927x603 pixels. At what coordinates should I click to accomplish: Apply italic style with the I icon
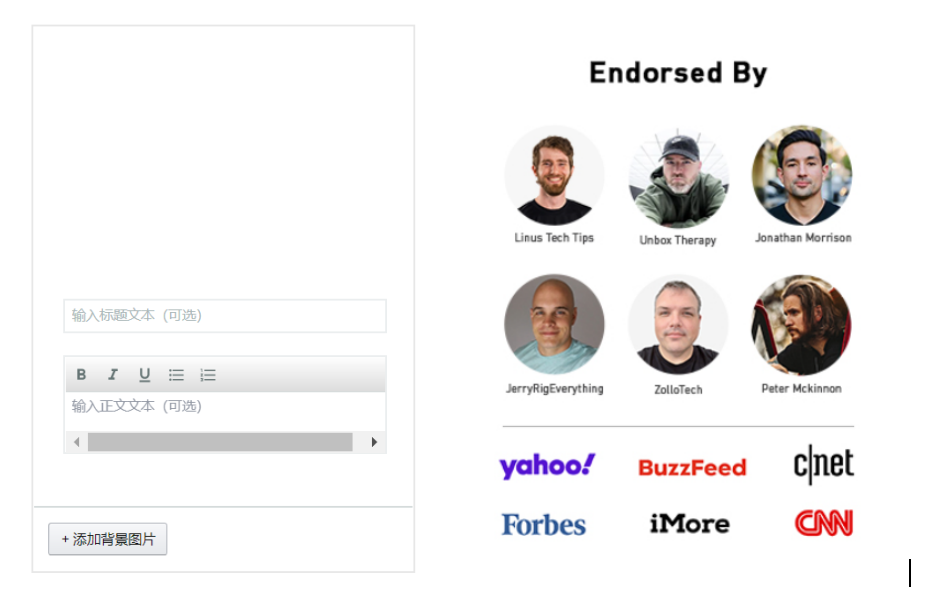point(113,374)
